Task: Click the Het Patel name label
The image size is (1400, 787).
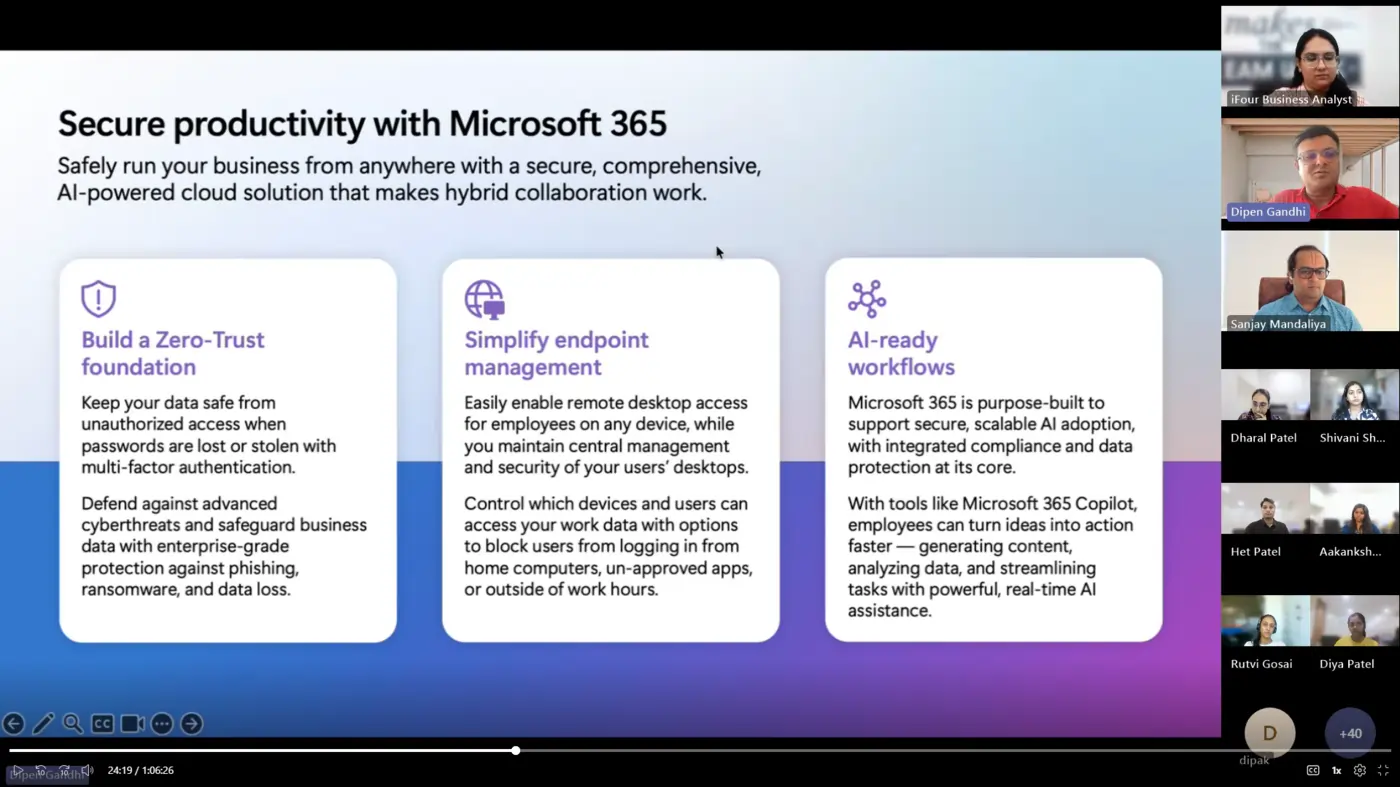Action: [1256, 552]
